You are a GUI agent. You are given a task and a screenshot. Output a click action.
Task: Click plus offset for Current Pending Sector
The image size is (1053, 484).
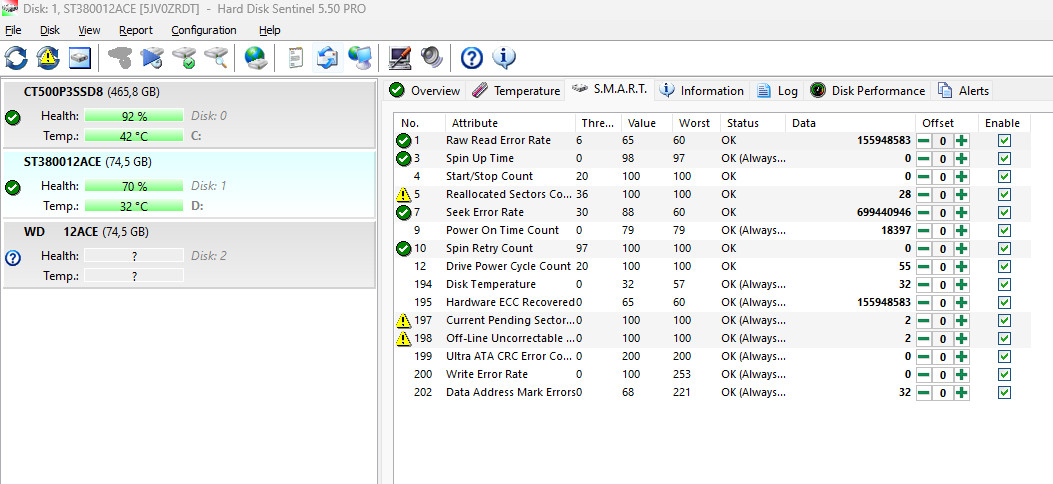(x=961, y=321)
